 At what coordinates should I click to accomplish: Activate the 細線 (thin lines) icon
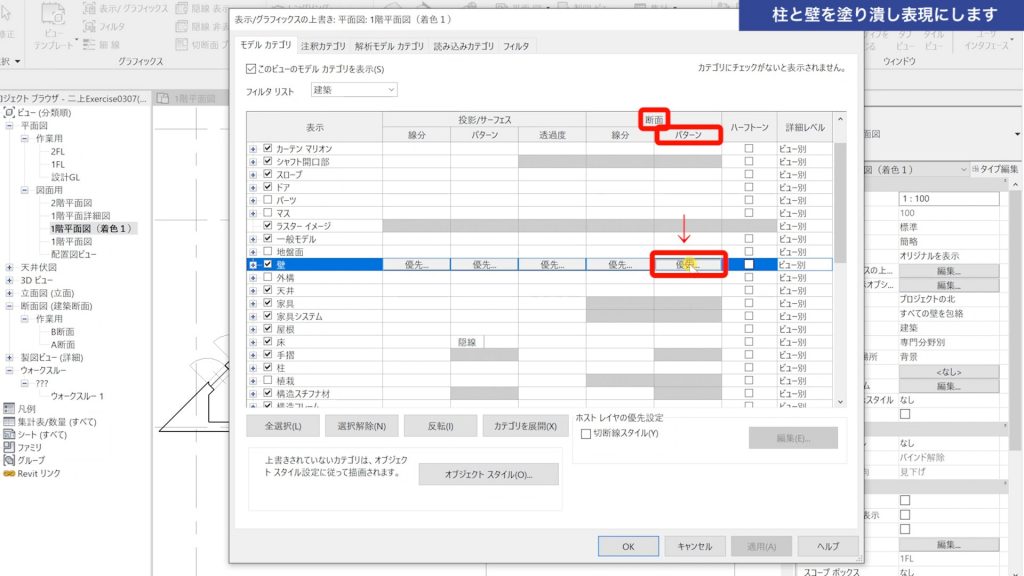(x=89, y=44)
